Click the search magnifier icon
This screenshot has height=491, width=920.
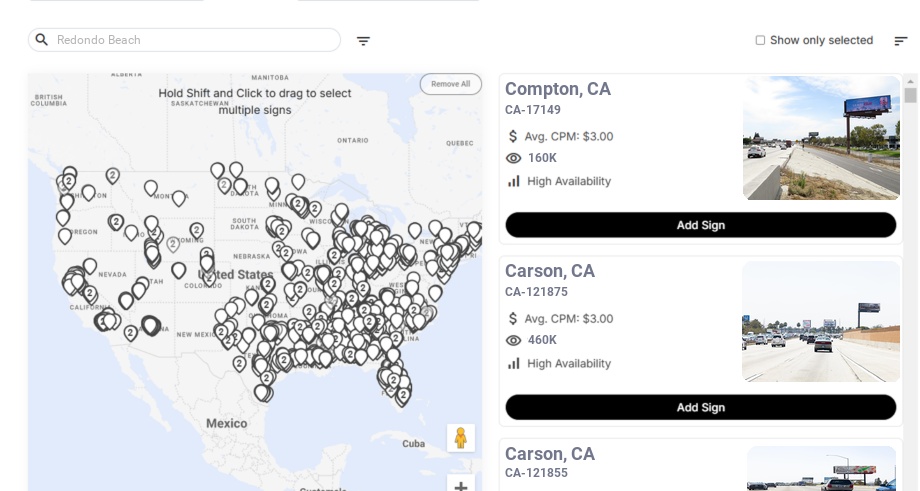click(42, 40)
